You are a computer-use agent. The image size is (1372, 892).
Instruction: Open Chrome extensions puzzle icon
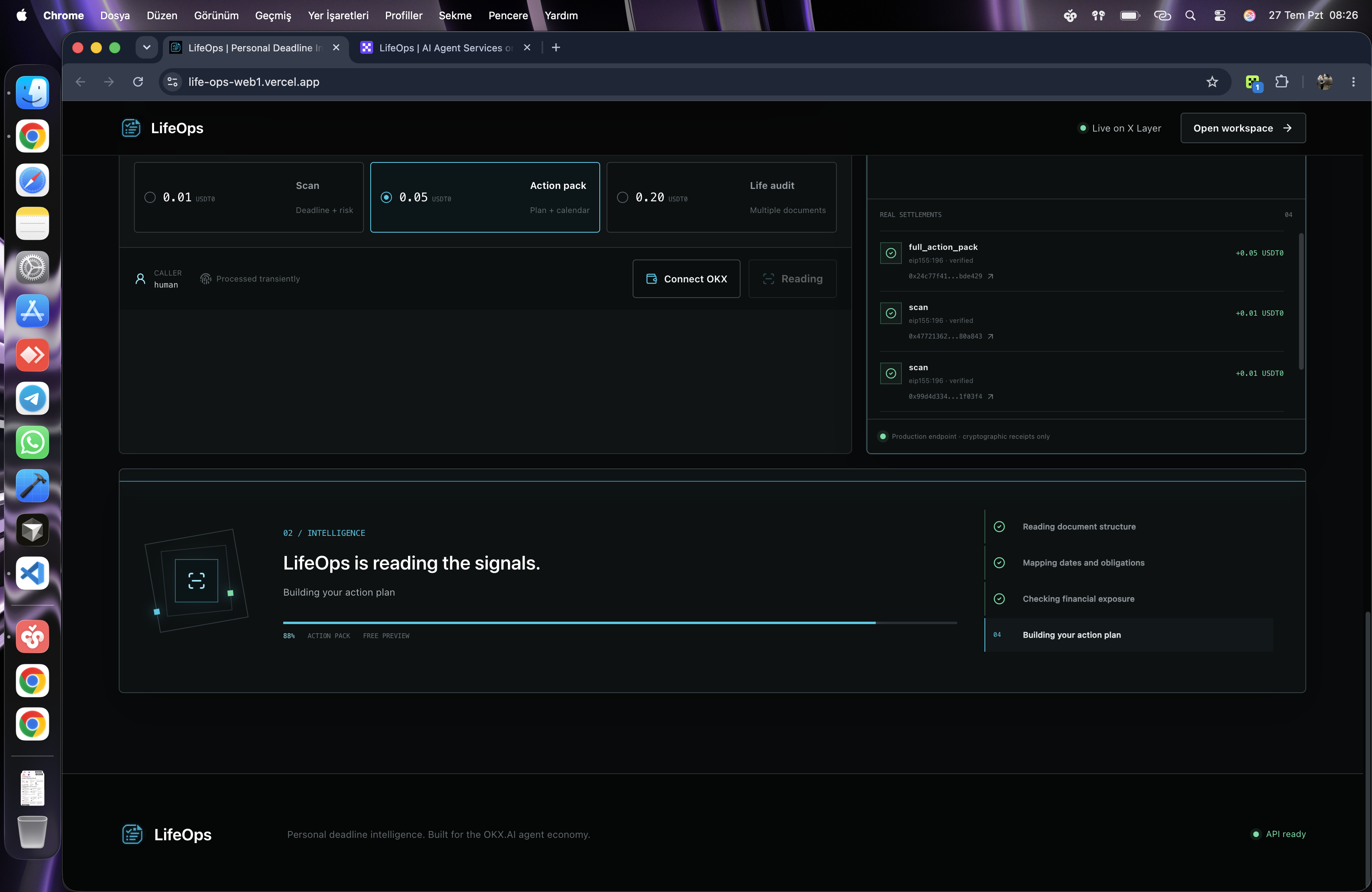point(1281,82)
